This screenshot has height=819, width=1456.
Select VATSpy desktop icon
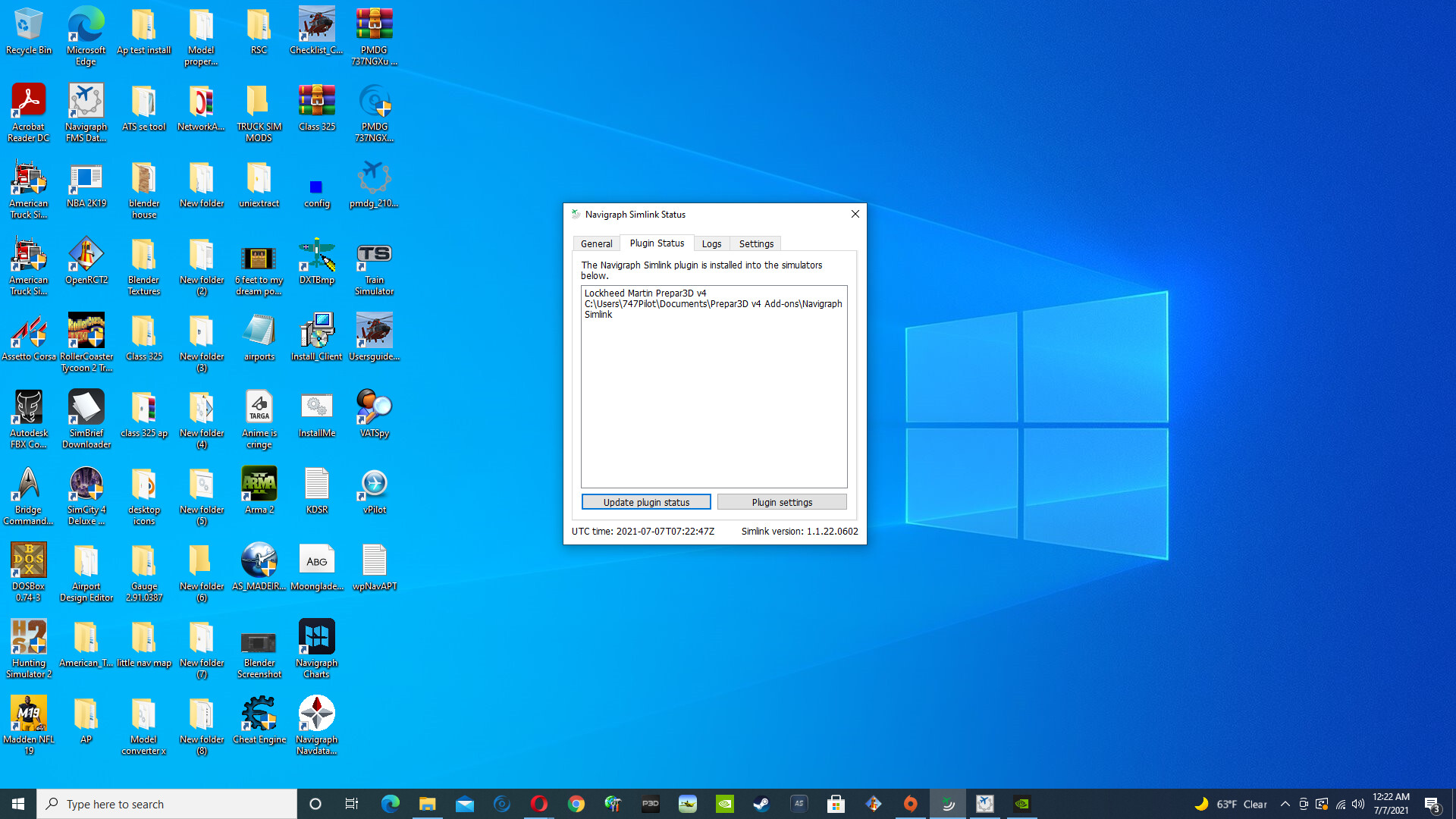[374, 414]
